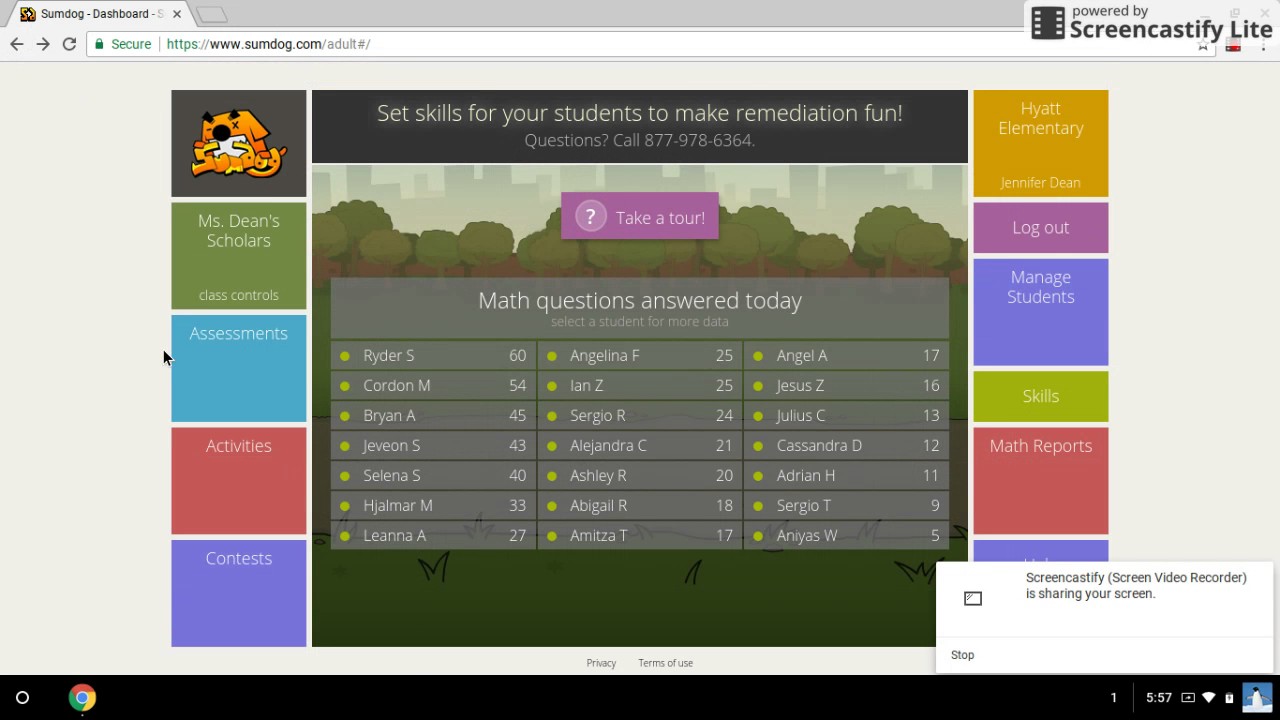Select student Sergio T
The height and width of the screenshot is (720, 1280).
point(846,505)
